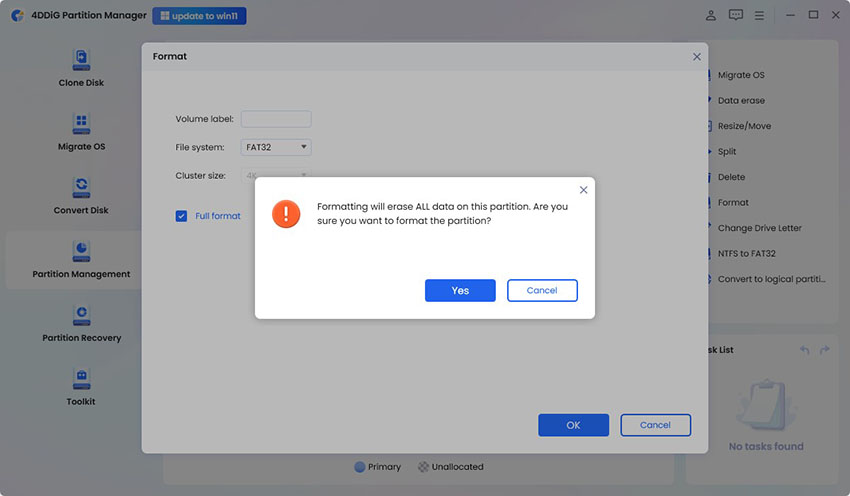The width and height of the screenshot is (850, 496).
Task: Select Migrate OS in right panel
Action: pos(741,75)
